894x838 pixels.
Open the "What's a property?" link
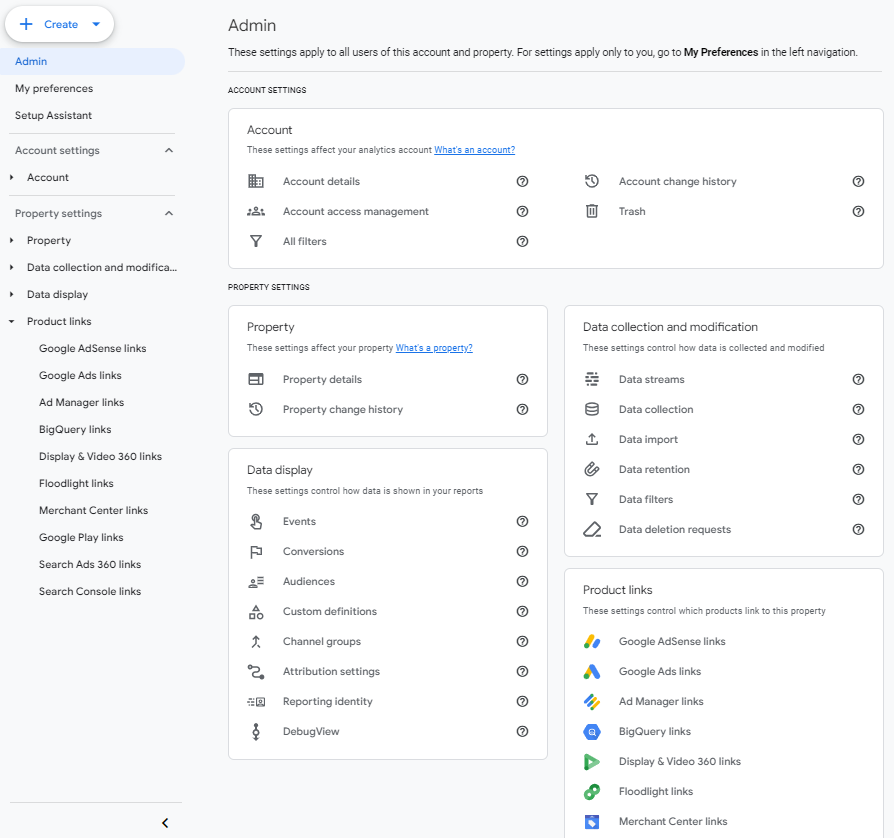[x=434, y=348]
